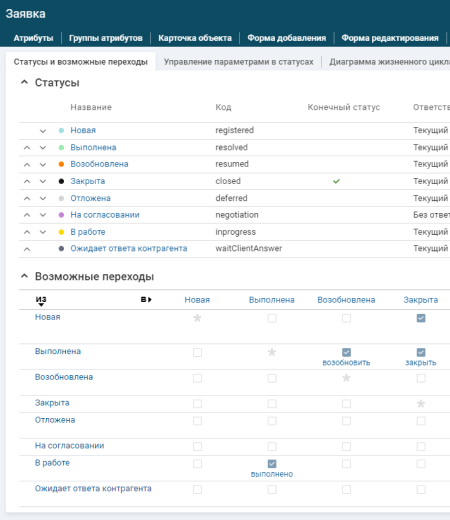The height and width of the screenshot is (520, 450).
Task: Move Отложена status up with arrow
Action: (x=27, y=198)
